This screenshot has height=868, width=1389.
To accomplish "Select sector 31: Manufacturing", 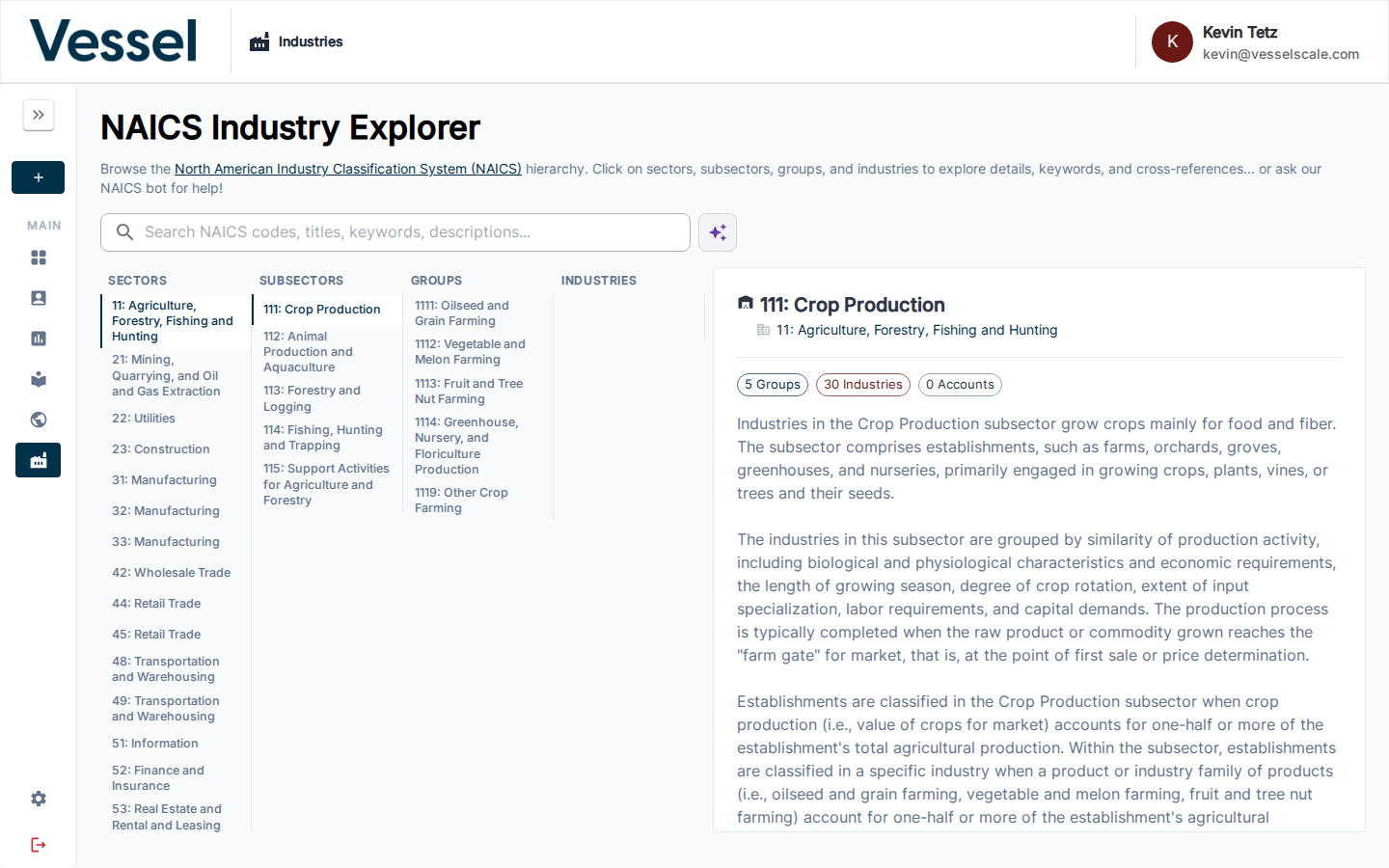I will point(174,480).
